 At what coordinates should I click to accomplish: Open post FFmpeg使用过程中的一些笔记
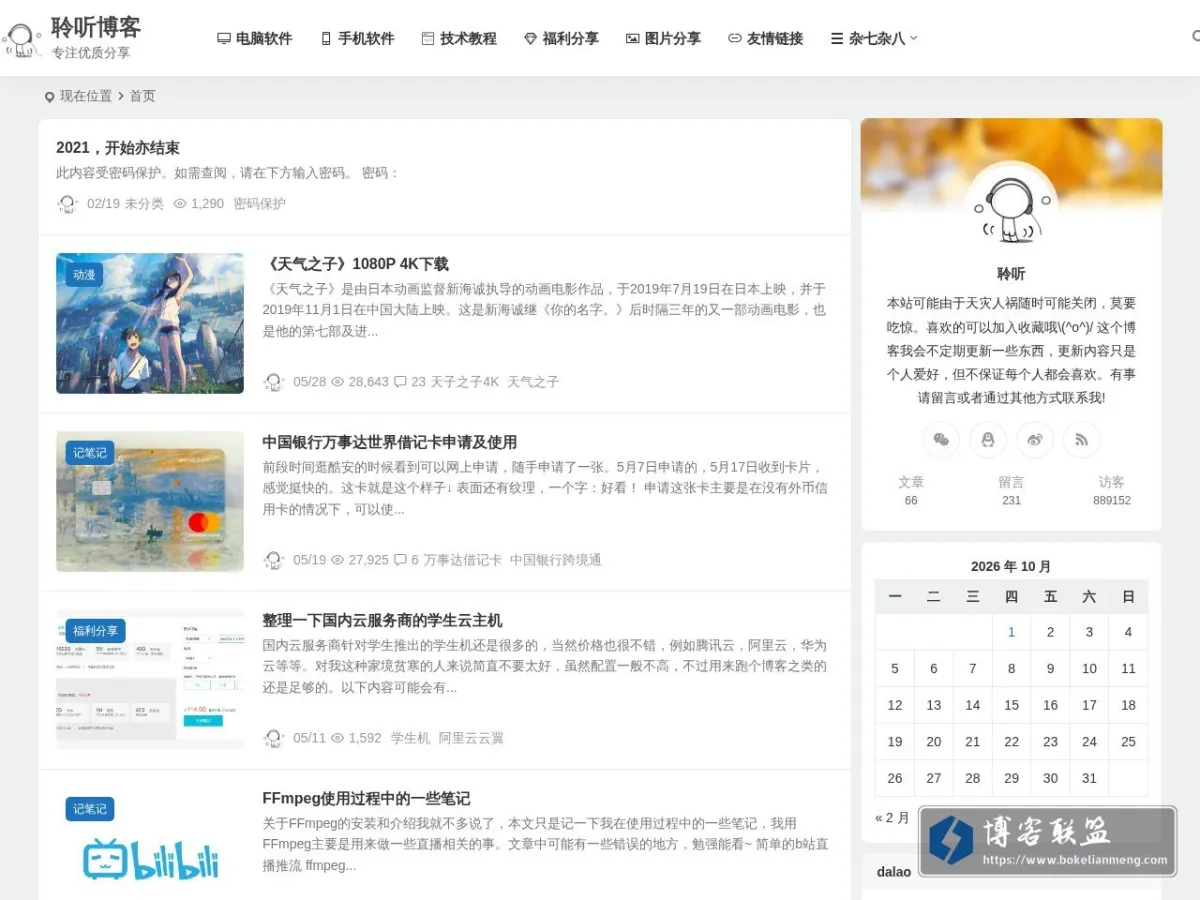[x=366, y=798]
